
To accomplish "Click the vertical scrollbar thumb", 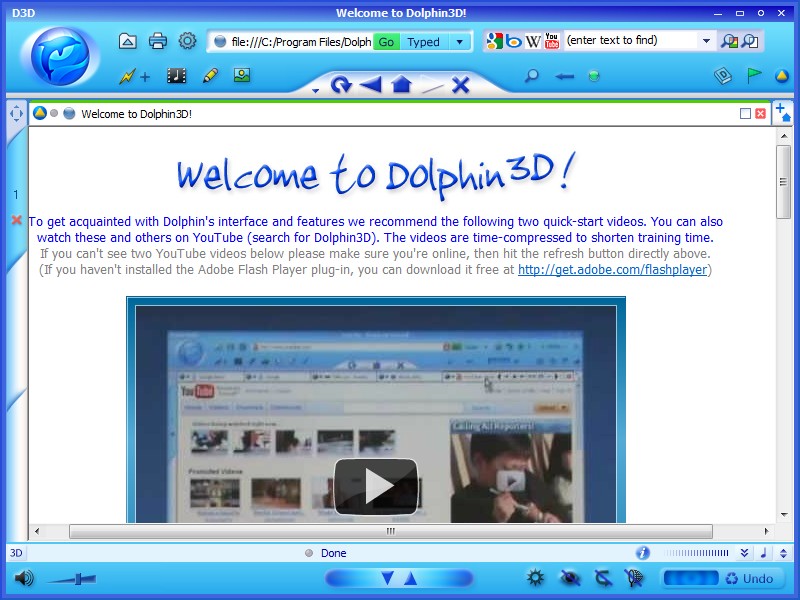I will point(783,182).
